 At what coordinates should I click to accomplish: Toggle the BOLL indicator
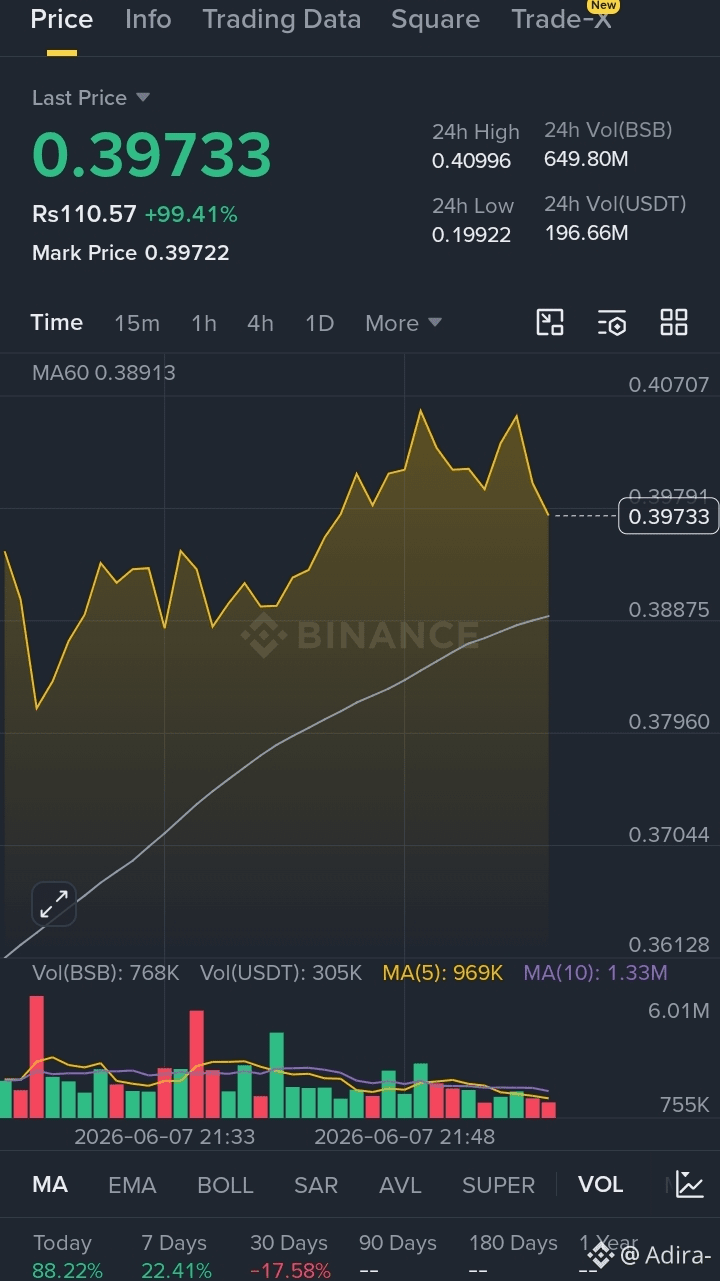click(x=225, y=1185)
